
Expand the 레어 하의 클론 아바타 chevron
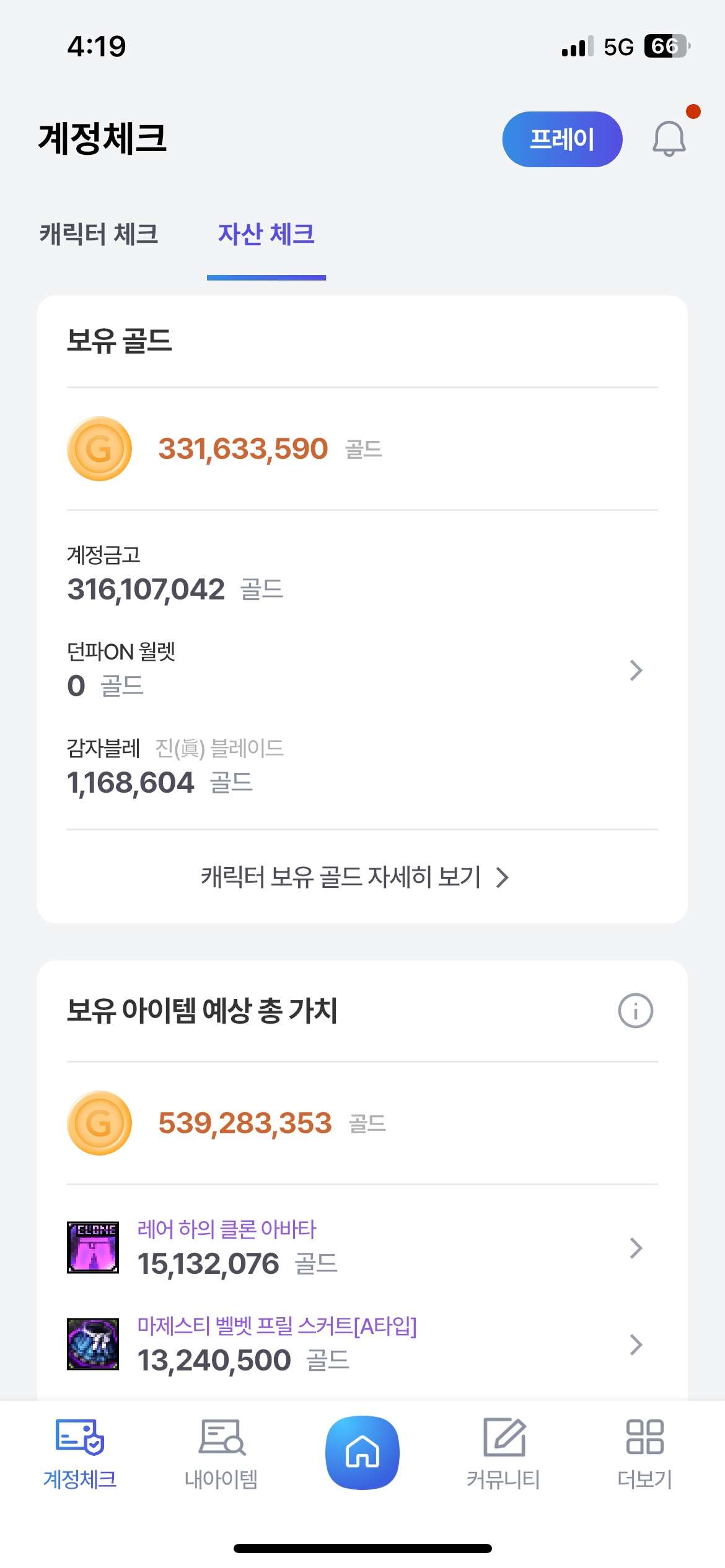(636, 1248)
